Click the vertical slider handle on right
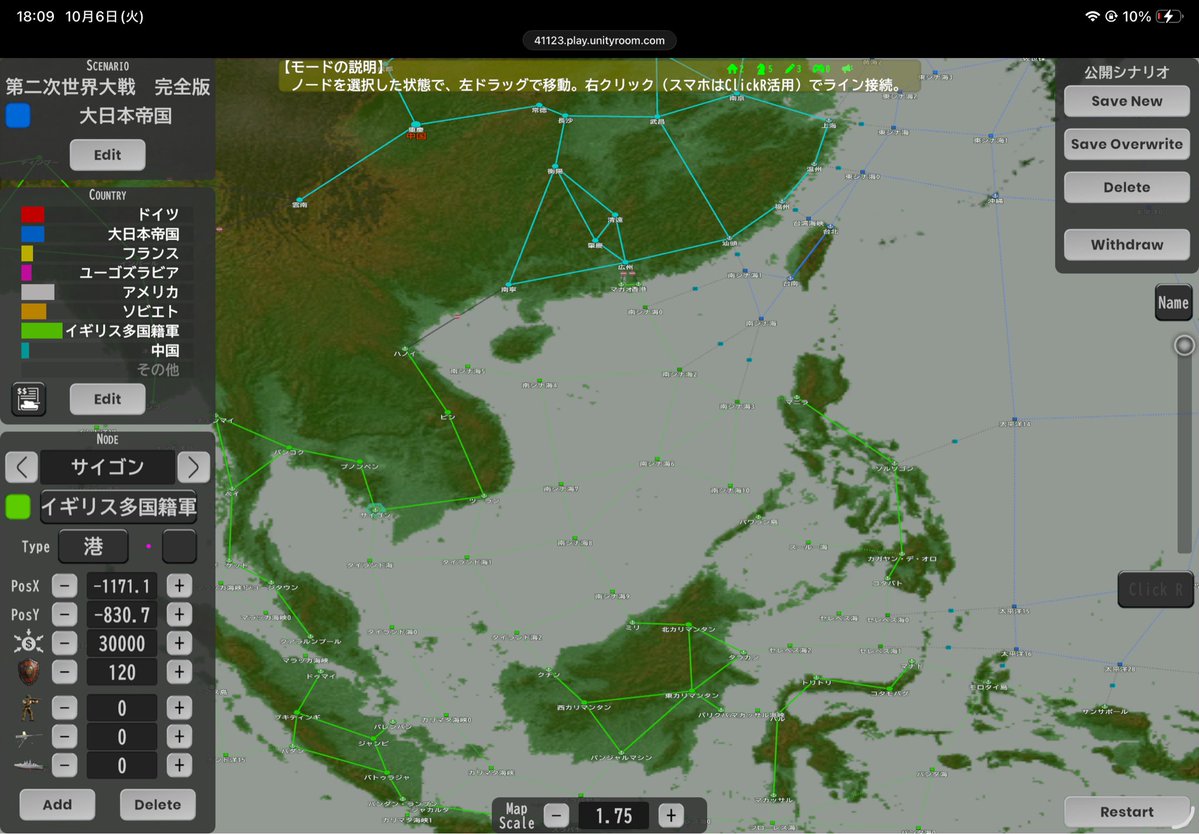The image size is (1199, 834). coord(1184,346)
